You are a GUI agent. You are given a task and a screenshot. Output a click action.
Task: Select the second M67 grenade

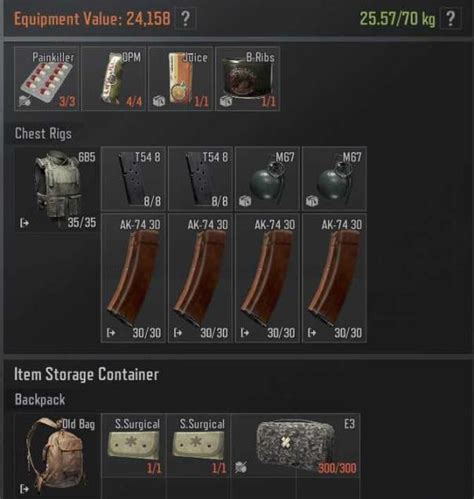pos(334,179)
